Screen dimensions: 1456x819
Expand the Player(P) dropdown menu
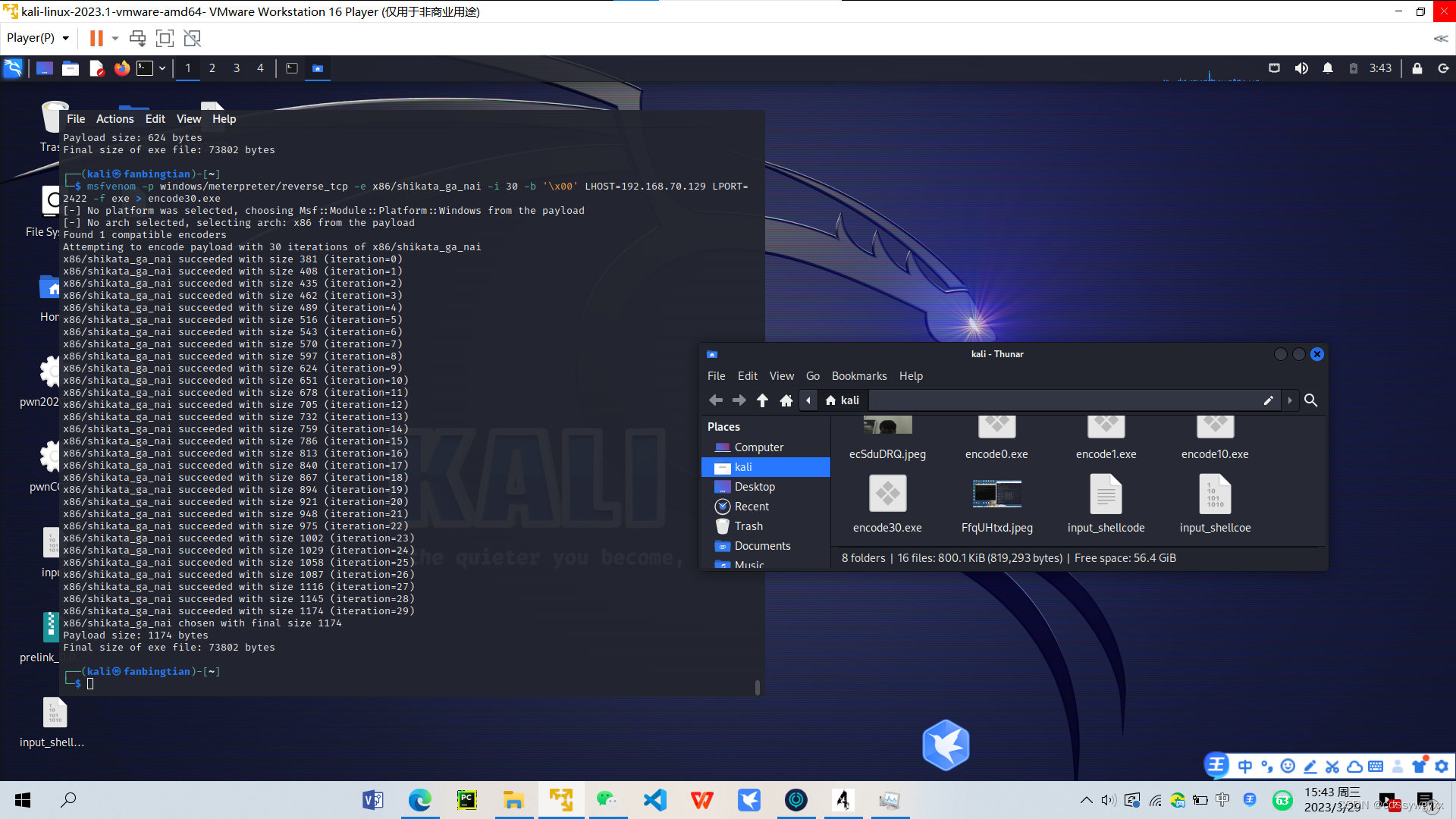click(x=38, y=38)
